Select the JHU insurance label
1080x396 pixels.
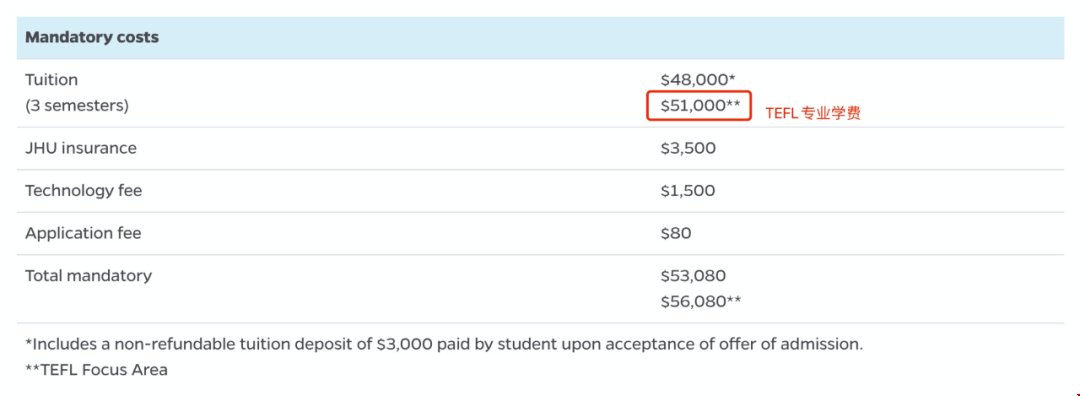pos(81,148)
